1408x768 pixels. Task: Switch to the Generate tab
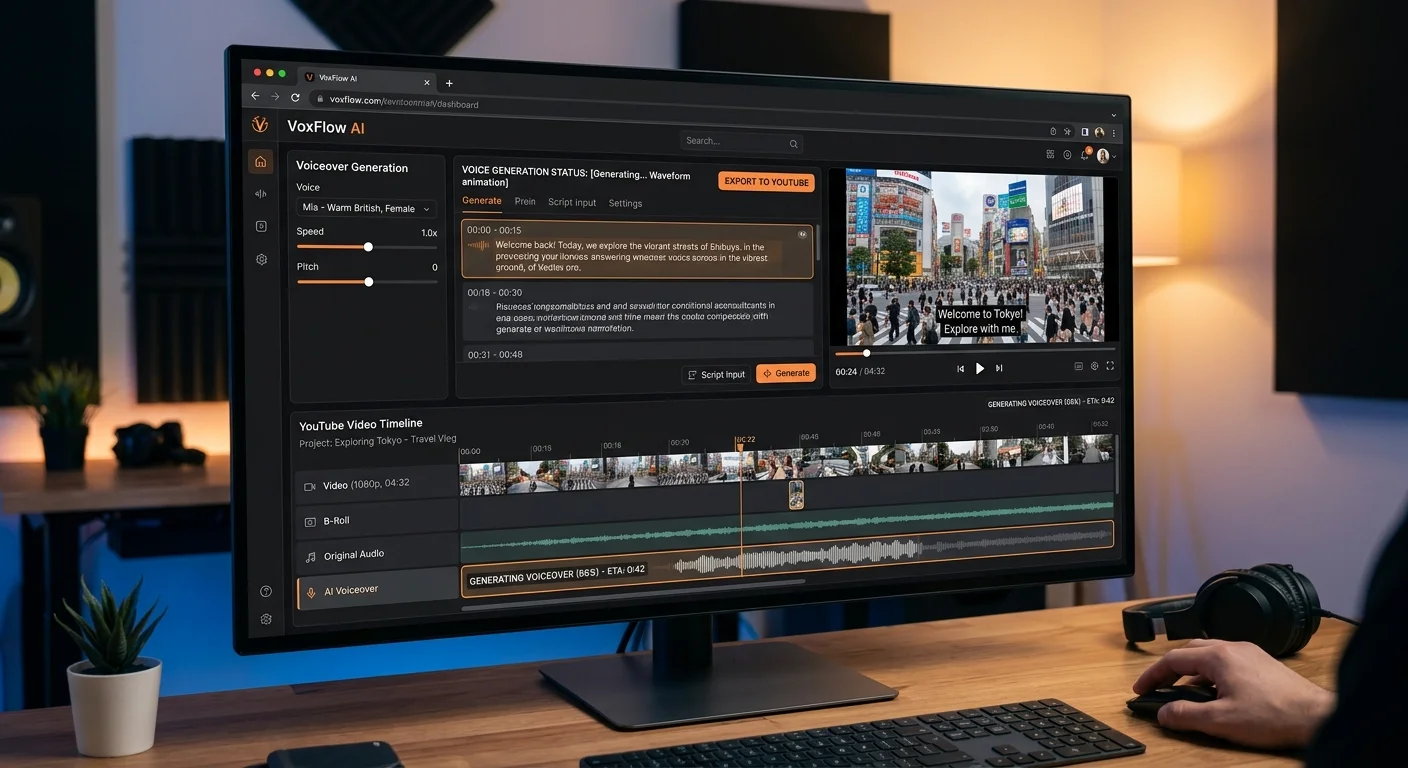pyautogui.click(x=482, y=201)
